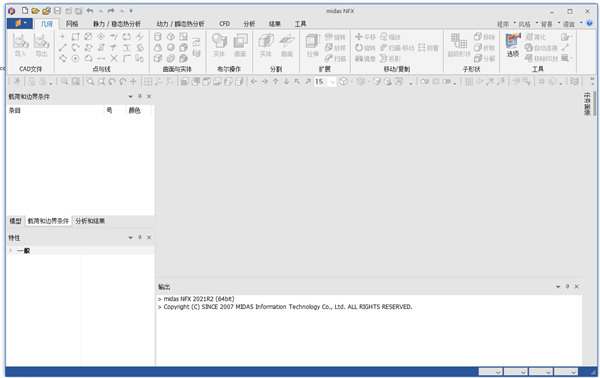Open the 背景 dropdown menu
The width and height of the screenshot is (600, 378).
[550, 24]
